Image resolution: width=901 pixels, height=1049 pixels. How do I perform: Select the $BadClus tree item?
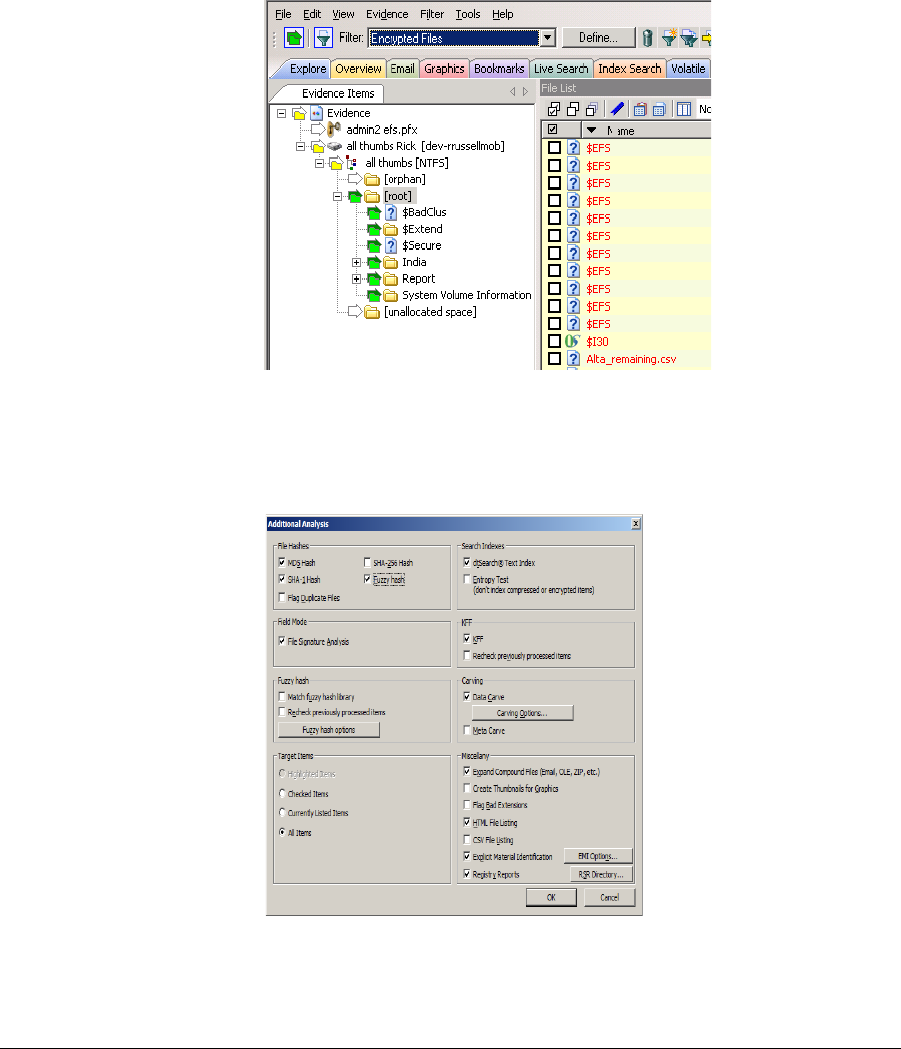[x=424, y=212]
